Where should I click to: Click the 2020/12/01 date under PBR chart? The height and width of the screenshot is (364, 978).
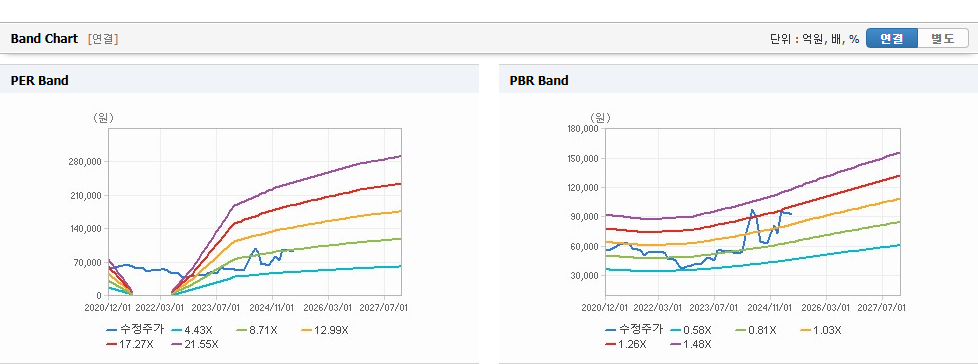604,307
